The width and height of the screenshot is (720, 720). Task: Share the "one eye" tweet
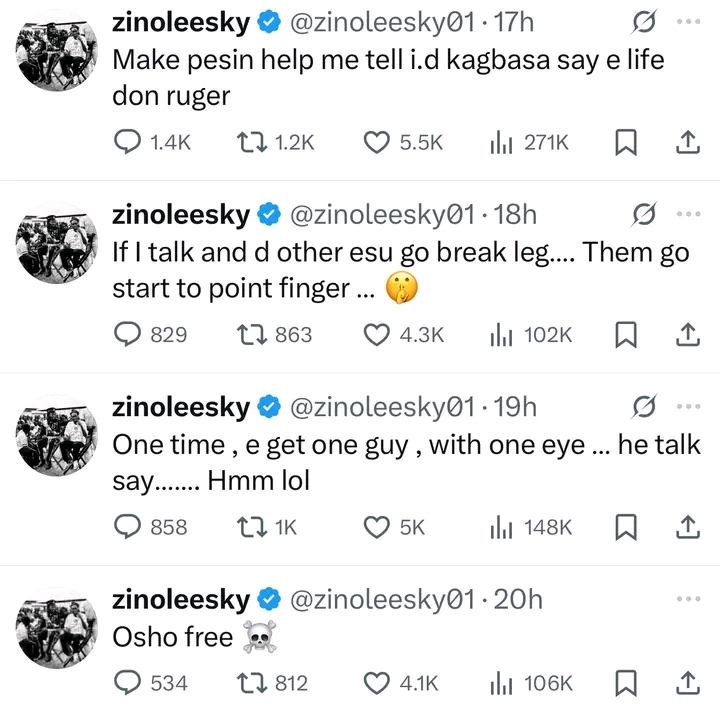point(687,527)
